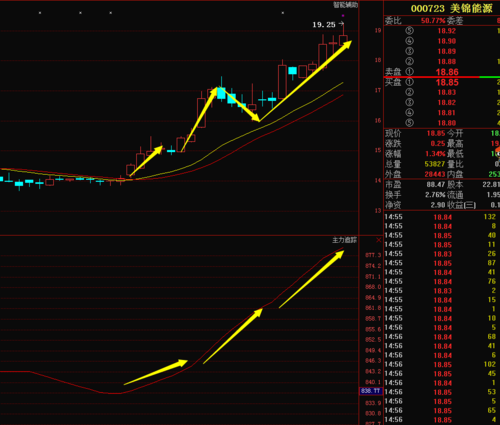
Task: Select the blue highlighted 838.77 axis value
Action: (x=371, y=391)
